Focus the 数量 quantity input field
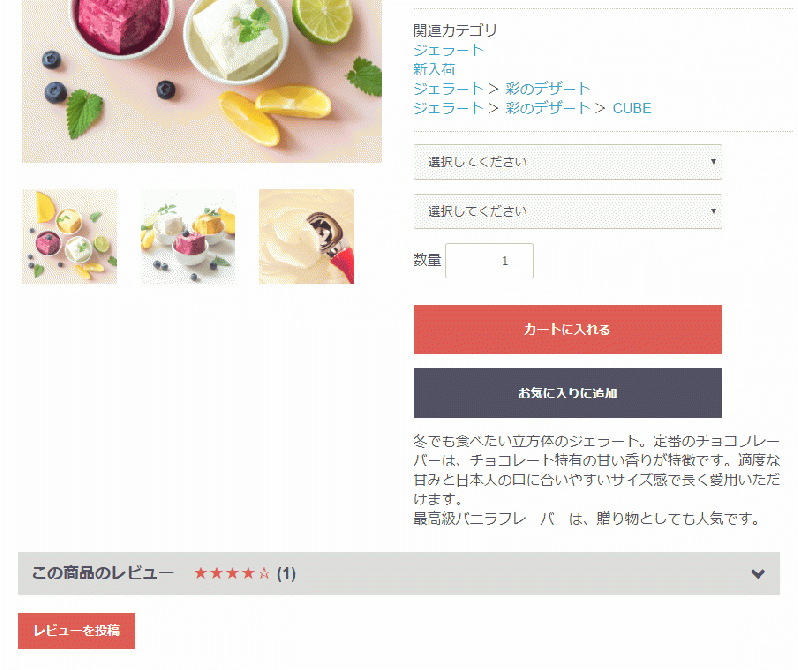 [489, 261]
